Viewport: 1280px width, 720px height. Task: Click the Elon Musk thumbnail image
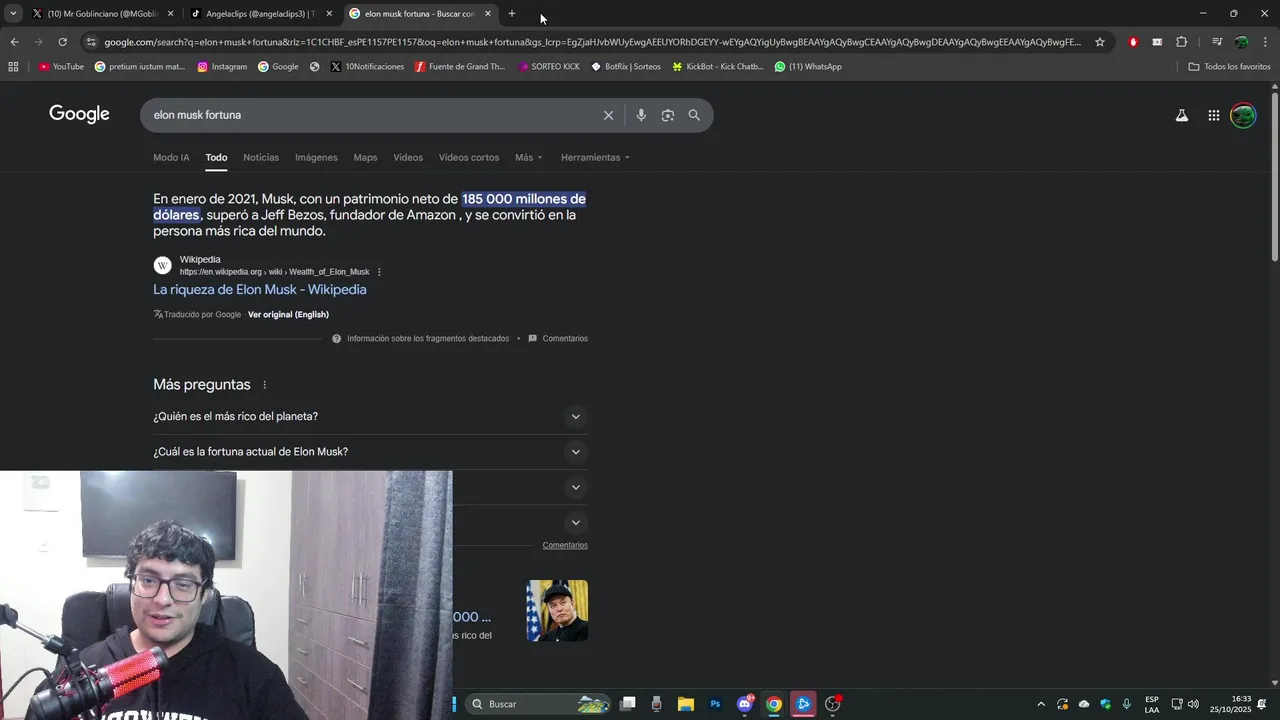[x=557, y=611]
